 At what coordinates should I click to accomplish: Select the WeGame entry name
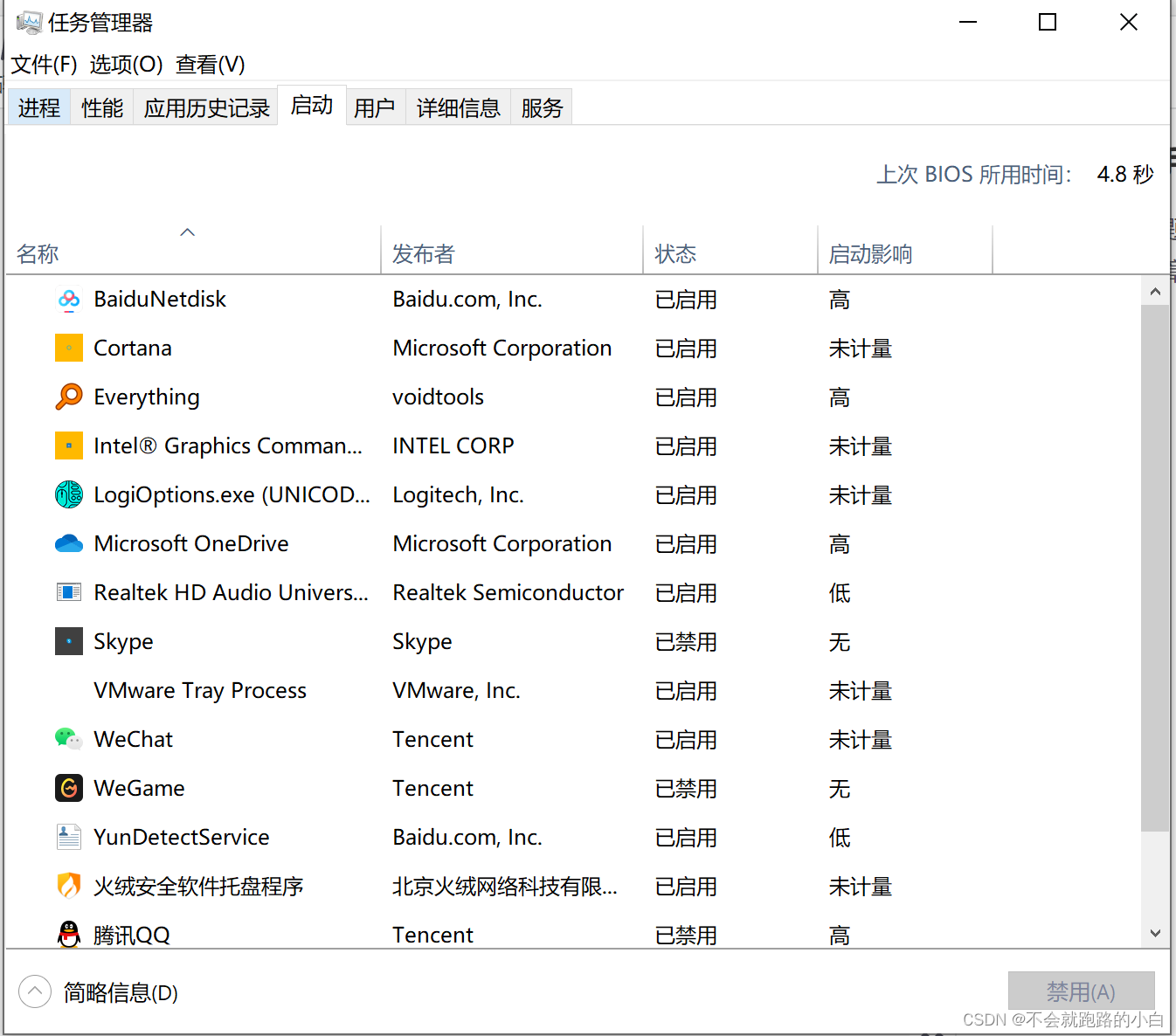point(139,789)
